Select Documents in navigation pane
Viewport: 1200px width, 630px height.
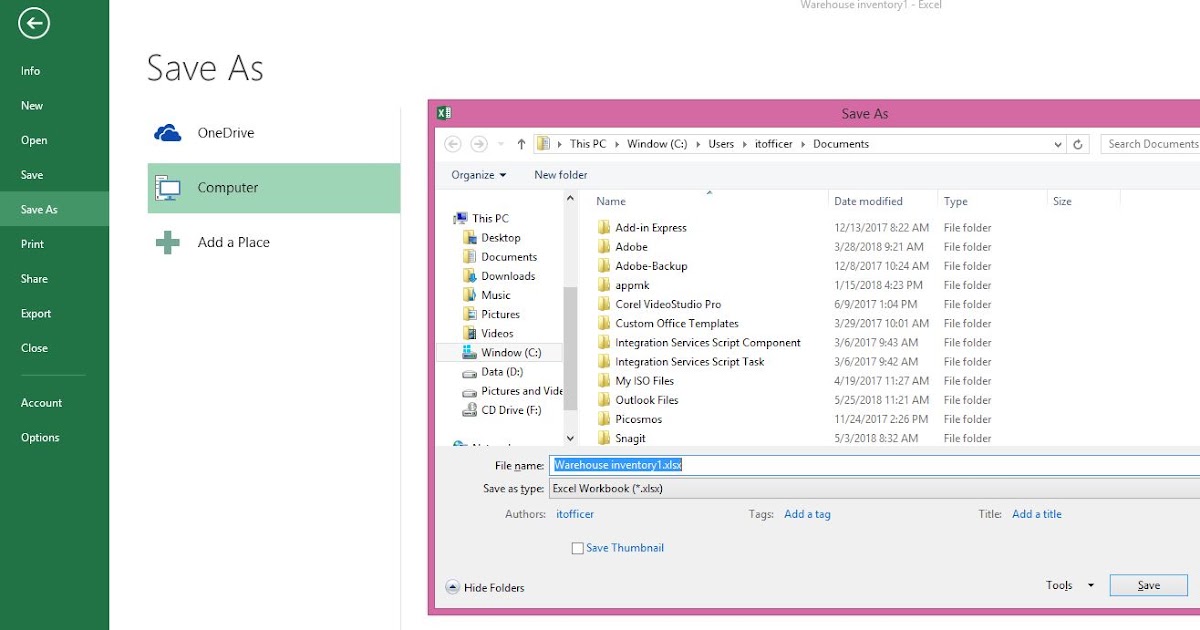(x=508, y=257)
